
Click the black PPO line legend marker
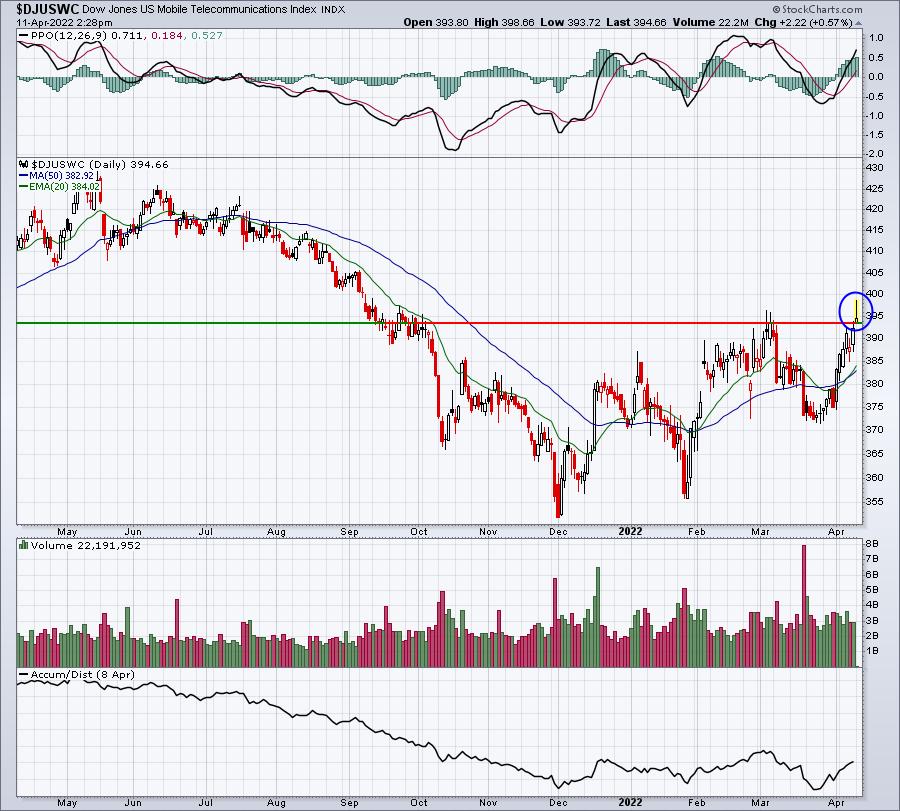(24, 36)
